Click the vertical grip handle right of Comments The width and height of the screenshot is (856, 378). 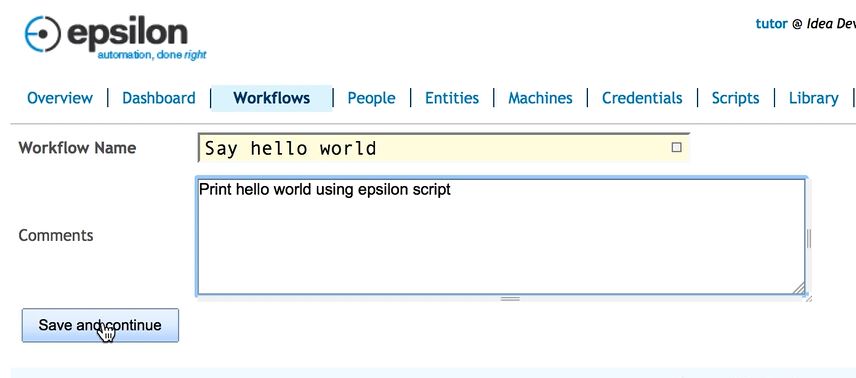809,239
